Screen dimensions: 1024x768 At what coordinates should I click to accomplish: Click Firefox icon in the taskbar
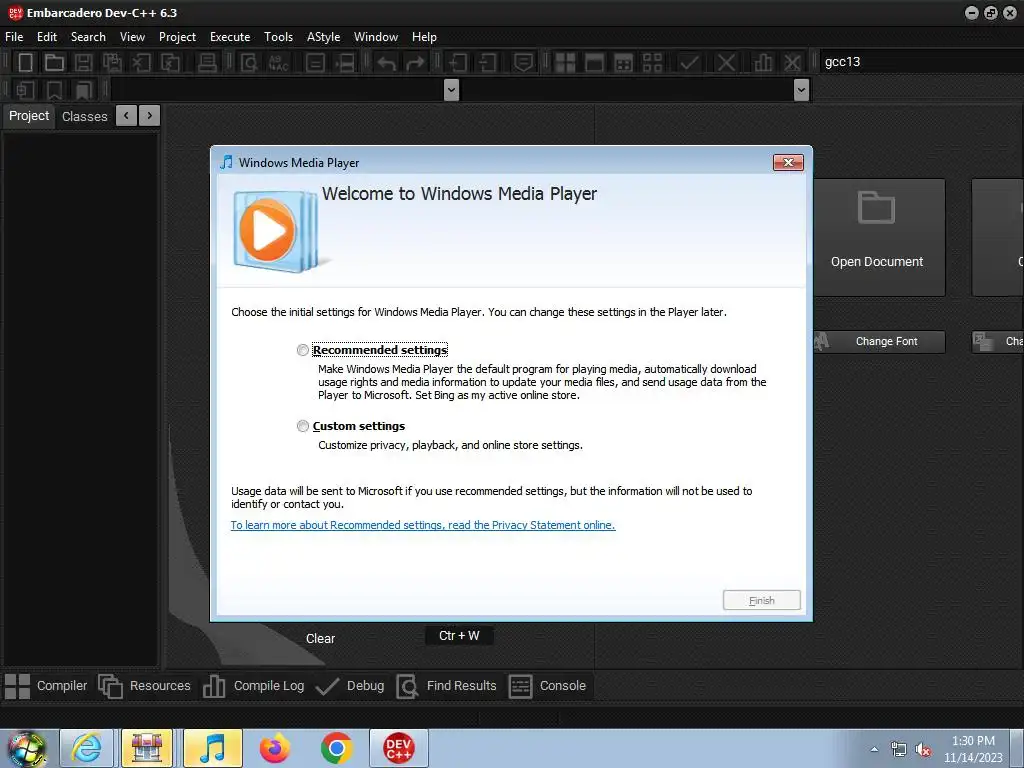274,748
